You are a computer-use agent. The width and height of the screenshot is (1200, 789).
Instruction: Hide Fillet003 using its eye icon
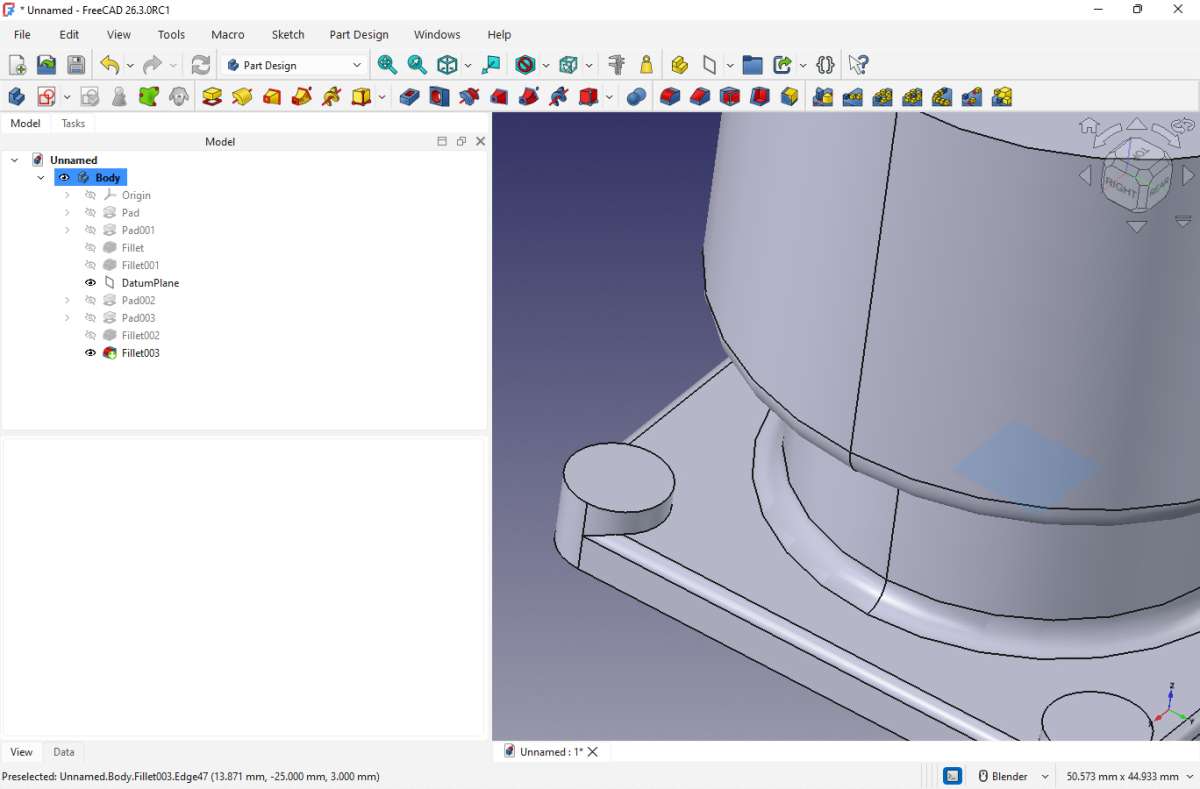click(x=91, y=353)
